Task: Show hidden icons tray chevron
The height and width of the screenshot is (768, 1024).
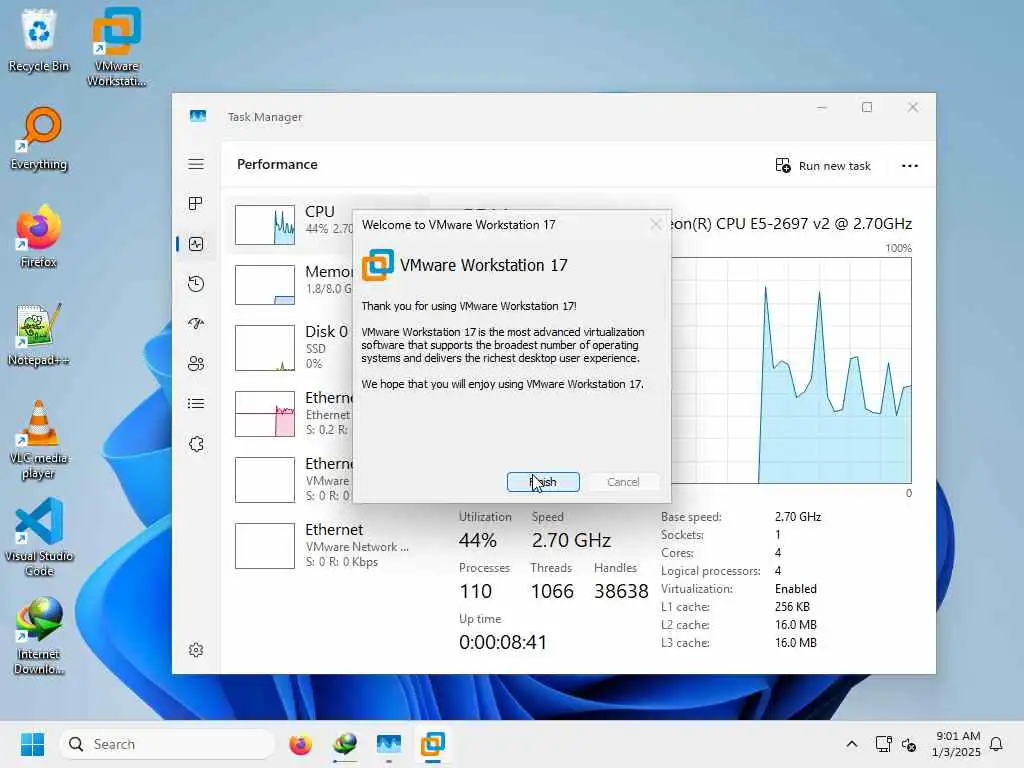Action: [852, 744]
